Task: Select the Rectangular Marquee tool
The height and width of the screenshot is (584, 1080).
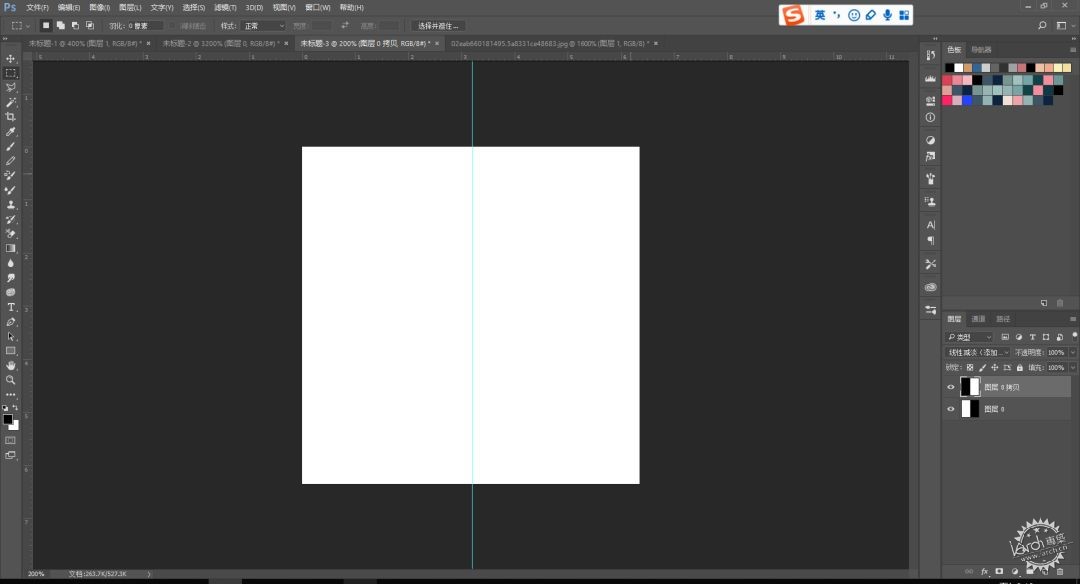Action: pyautogui.click(x=10, y=73)
